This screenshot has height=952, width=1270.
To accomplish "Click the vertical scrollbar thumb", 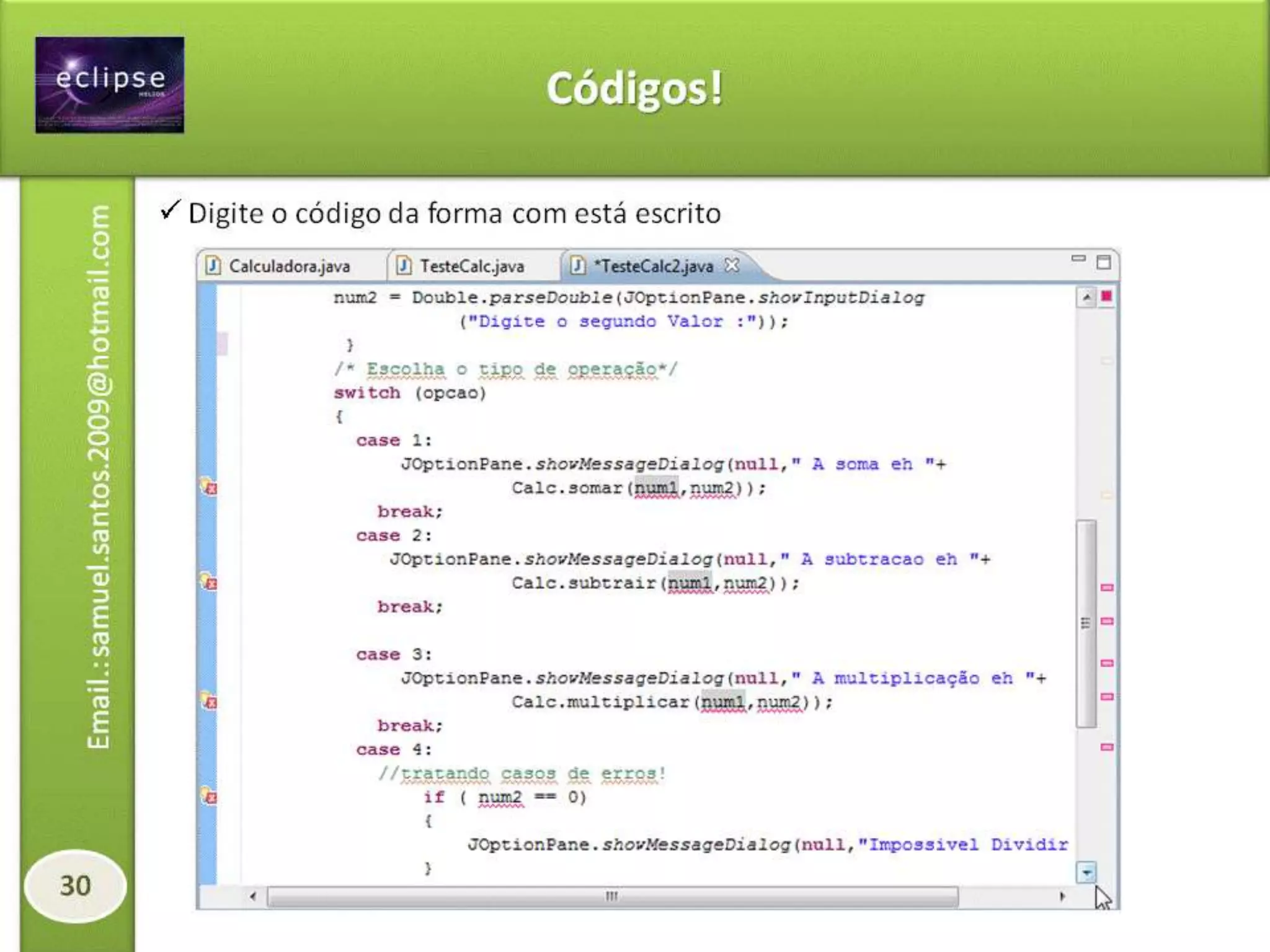I will [x=1086, y=623].
